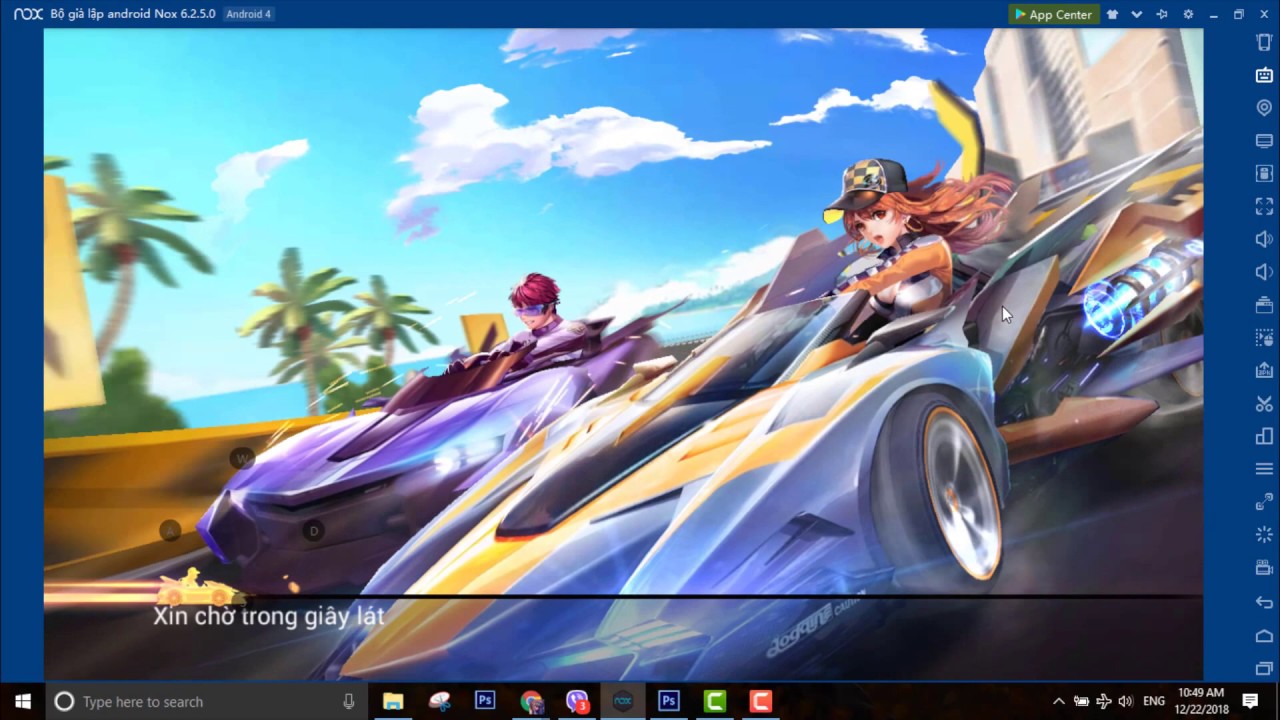
Task: Click the APK install icon in Nox sidebar
Action: [1264, 370]
